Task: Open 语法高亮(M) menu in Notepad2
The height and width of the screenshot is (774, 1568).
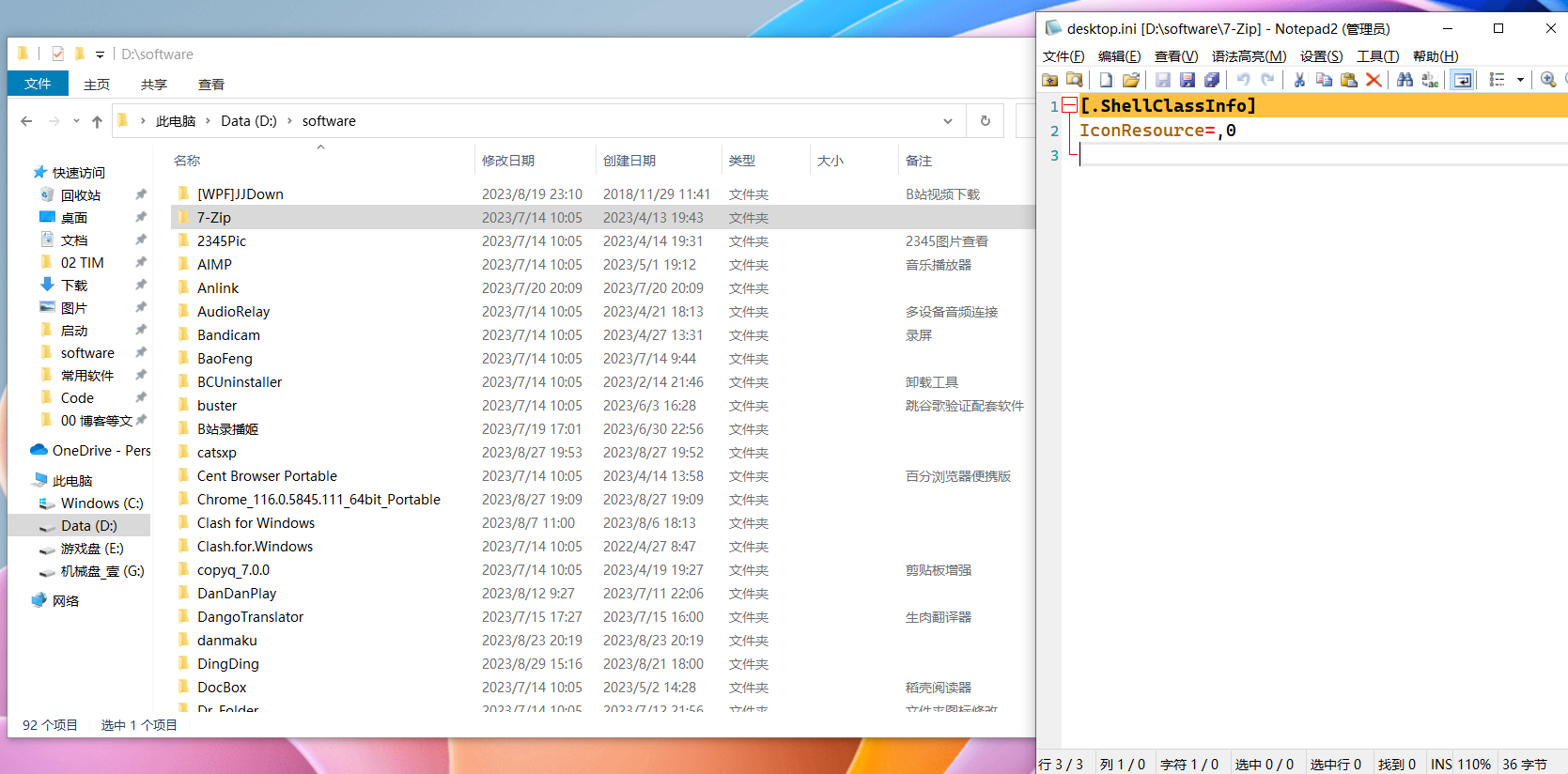Action: click(x=1250, y=56)
